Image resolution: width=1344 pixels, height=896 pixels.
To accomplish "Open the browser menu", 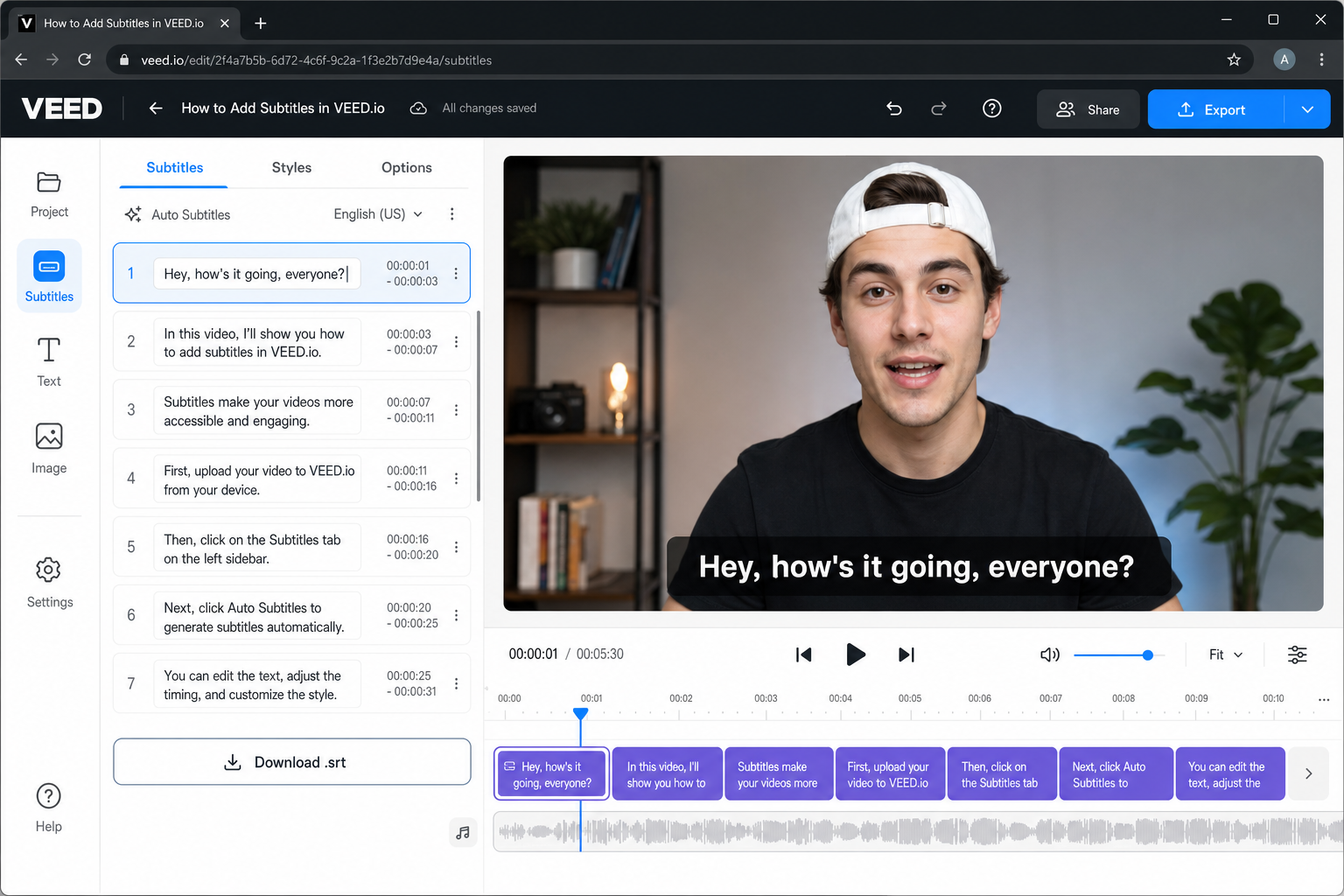I will 1321,59.
